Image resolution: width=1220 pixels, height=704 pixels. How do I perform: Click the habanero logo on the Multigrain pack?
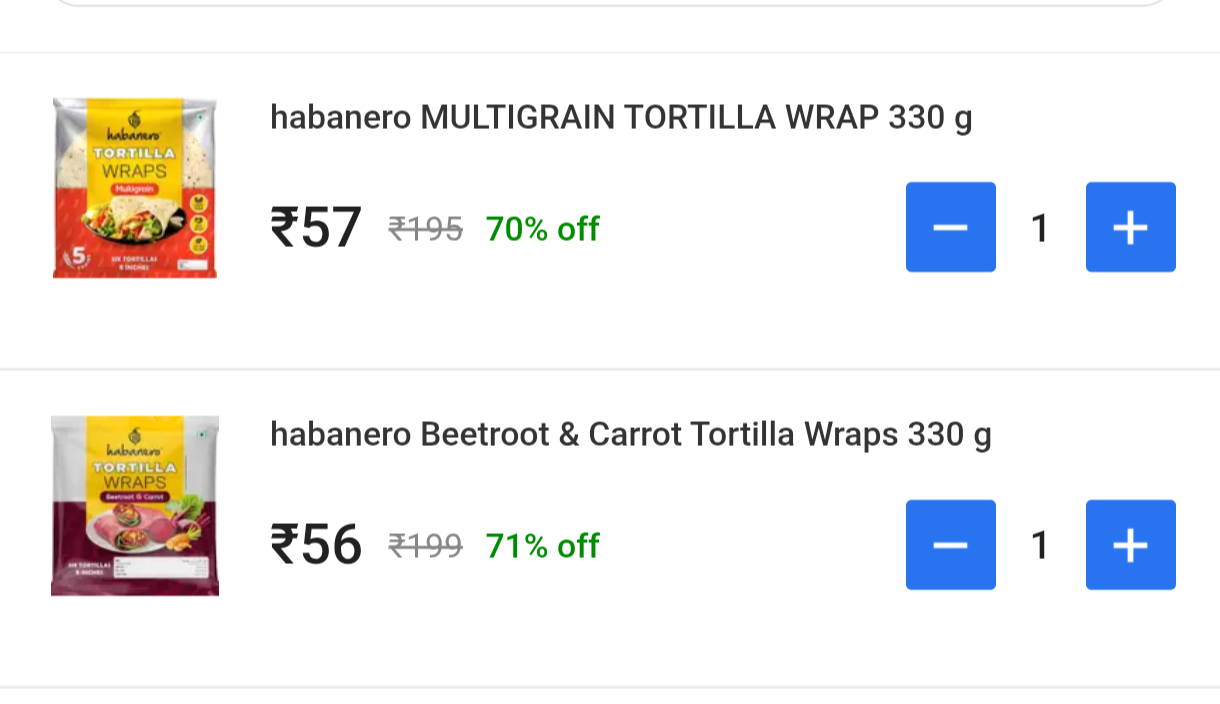(x=134, y=127)
